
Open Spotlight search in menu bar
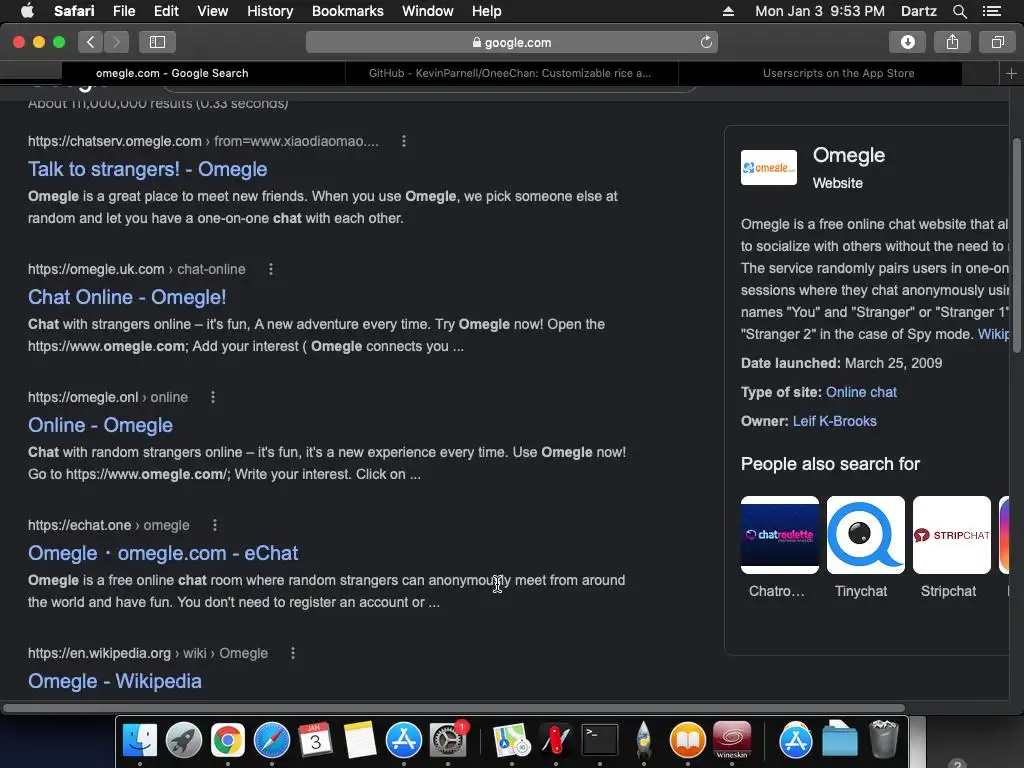click(x=959, y=11)
